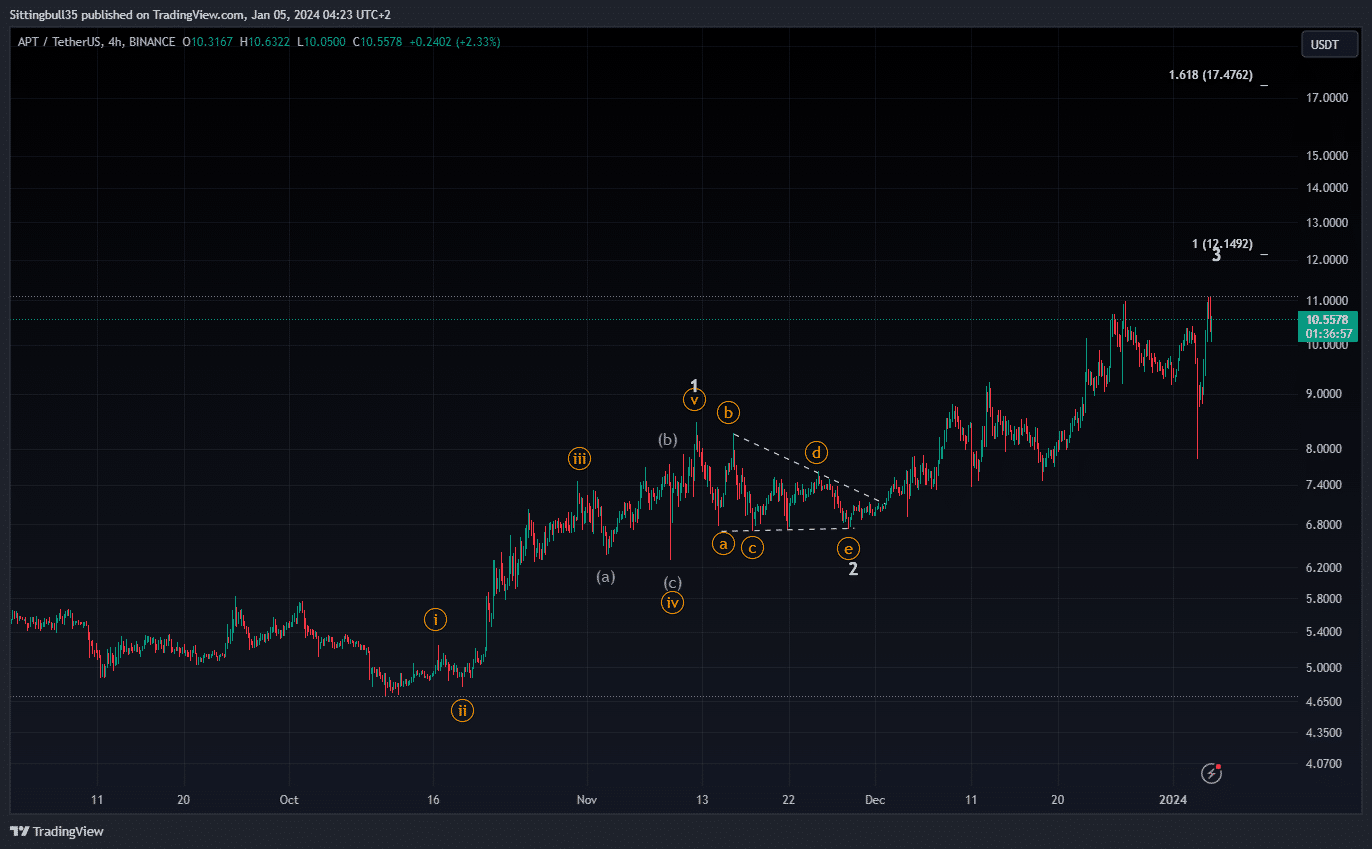Click the 1.618 (17.4762) Fibonacci label

[1210, 75]
